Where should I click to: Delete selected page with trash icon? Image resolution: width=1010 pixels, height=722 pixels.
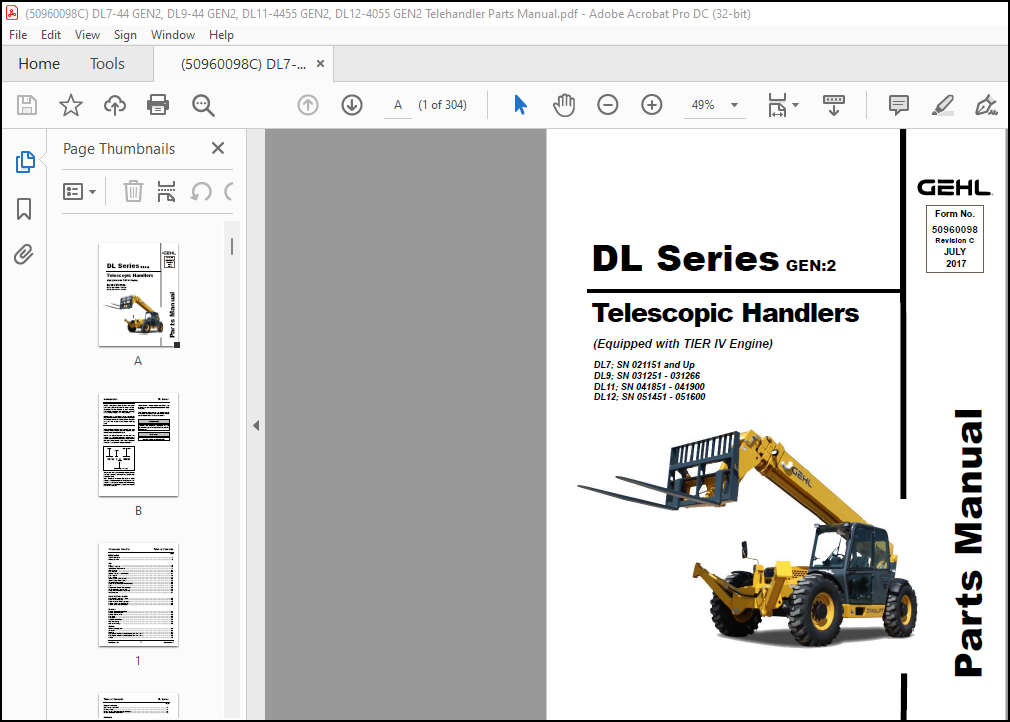(133, 191)
